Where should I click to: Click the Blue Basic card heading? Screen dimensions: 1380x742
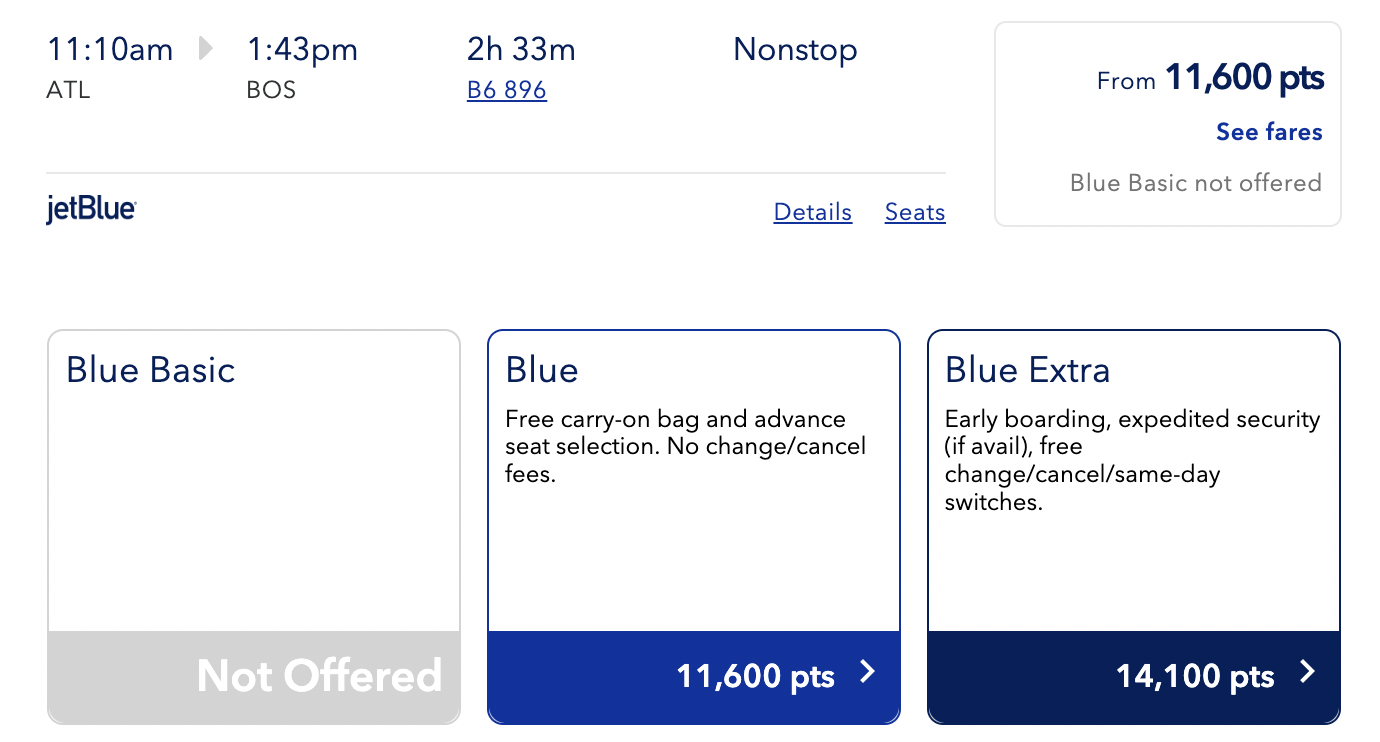[151, 370]
